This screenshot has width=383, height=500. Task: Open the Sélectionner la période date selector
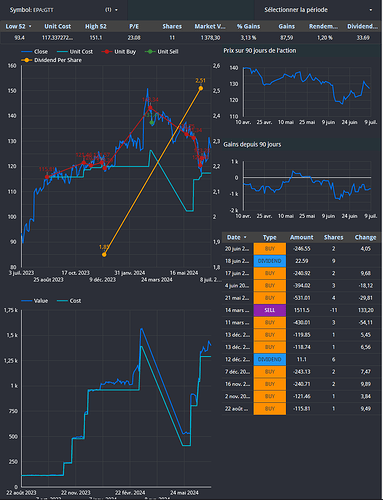click(x=318, y=10)
